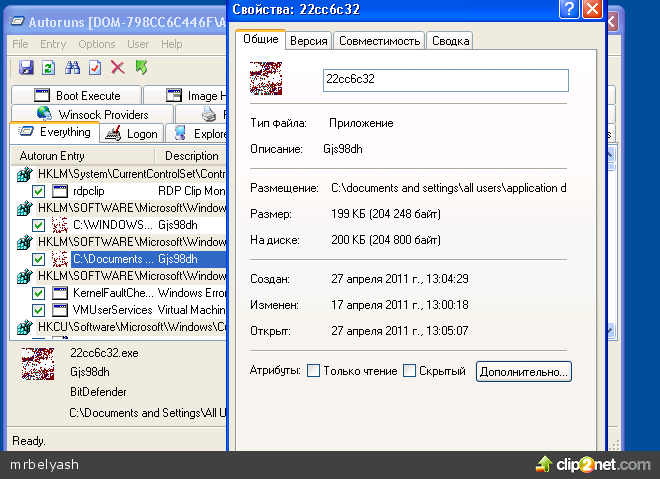Viewport: 660px width, 479px height.
Task: Open the Boot Execute tab
Action: [77, 96]
